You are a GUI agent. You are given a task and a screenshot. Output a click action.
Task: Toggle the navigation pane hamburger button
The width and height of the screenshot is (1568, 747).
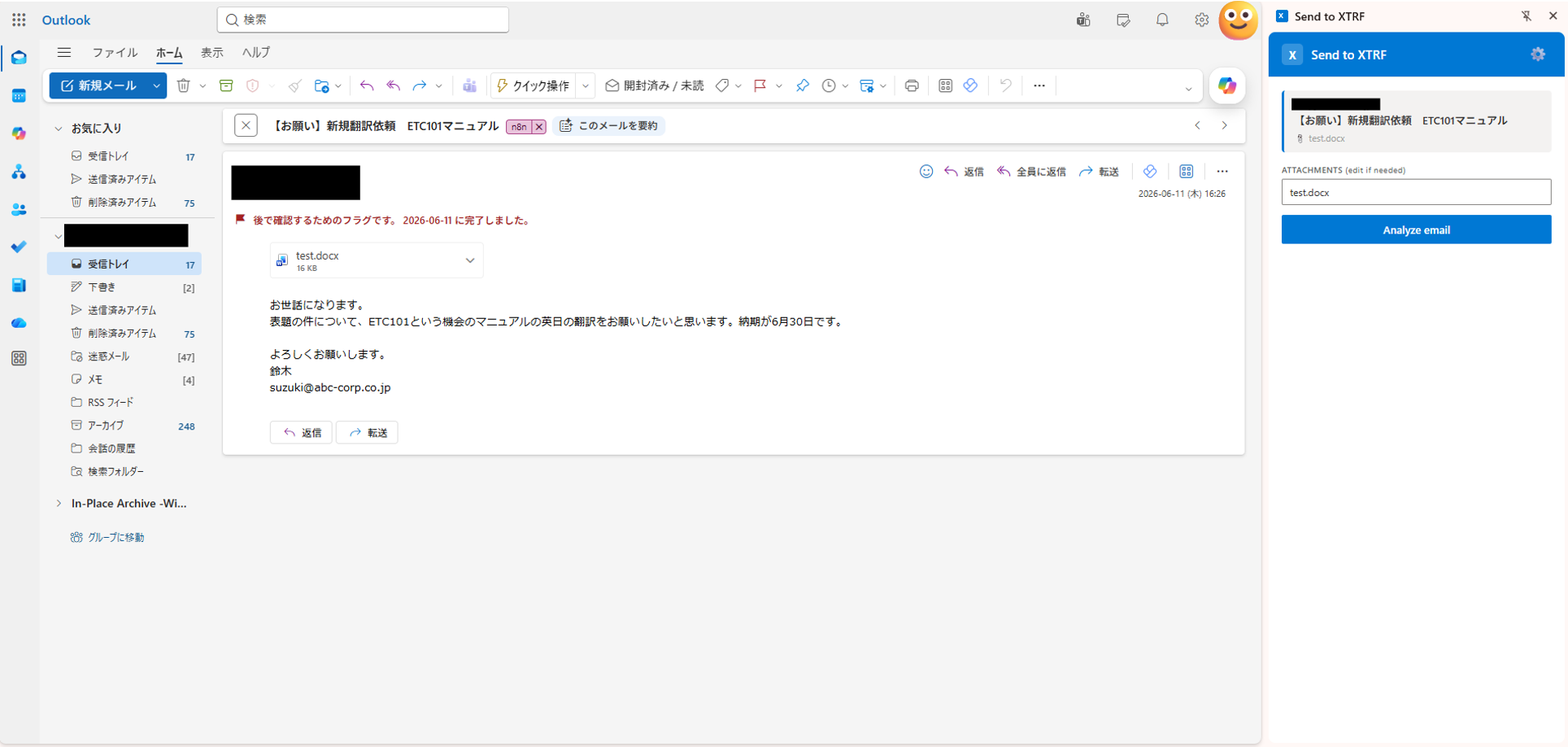tap(64, 52)
